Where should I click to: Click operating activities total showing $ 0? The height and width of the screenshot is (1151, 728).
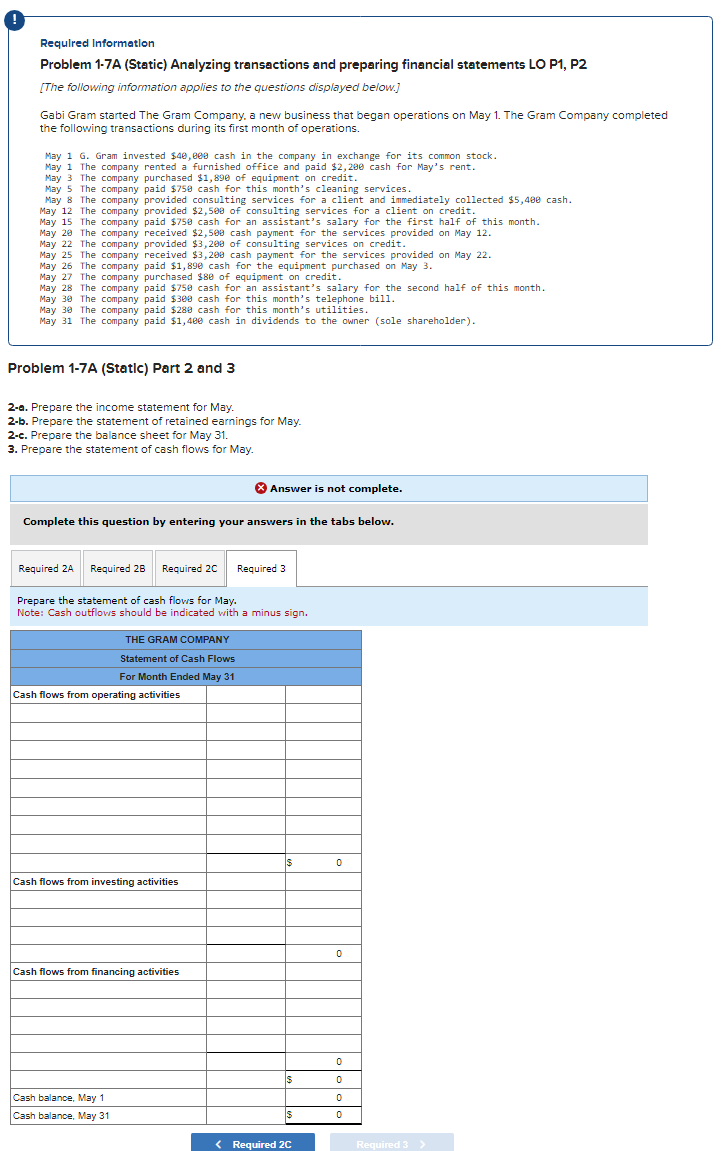(323, 863)
